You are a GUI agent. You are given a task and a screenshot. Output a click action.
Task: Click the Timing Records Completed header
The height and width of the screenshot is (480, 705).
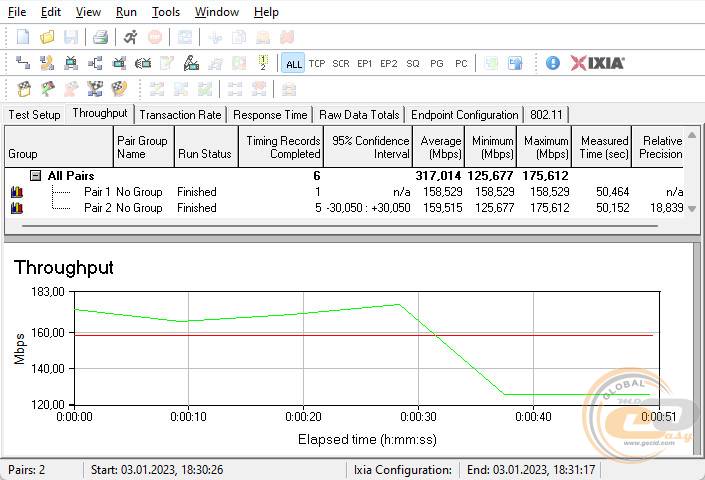pyautogui.click(x=281, y=147)
